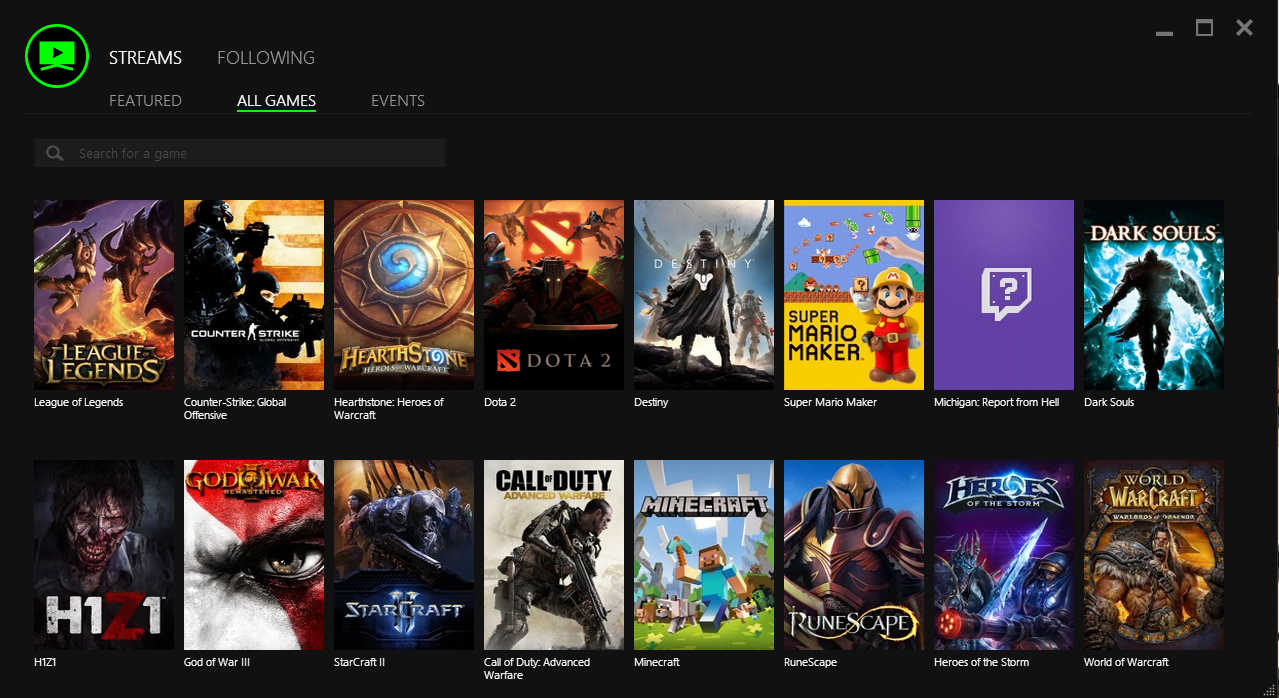Open the Dota 2 game thumbnail
This screenshot has width=1279, height=698.
click(553, 295)
